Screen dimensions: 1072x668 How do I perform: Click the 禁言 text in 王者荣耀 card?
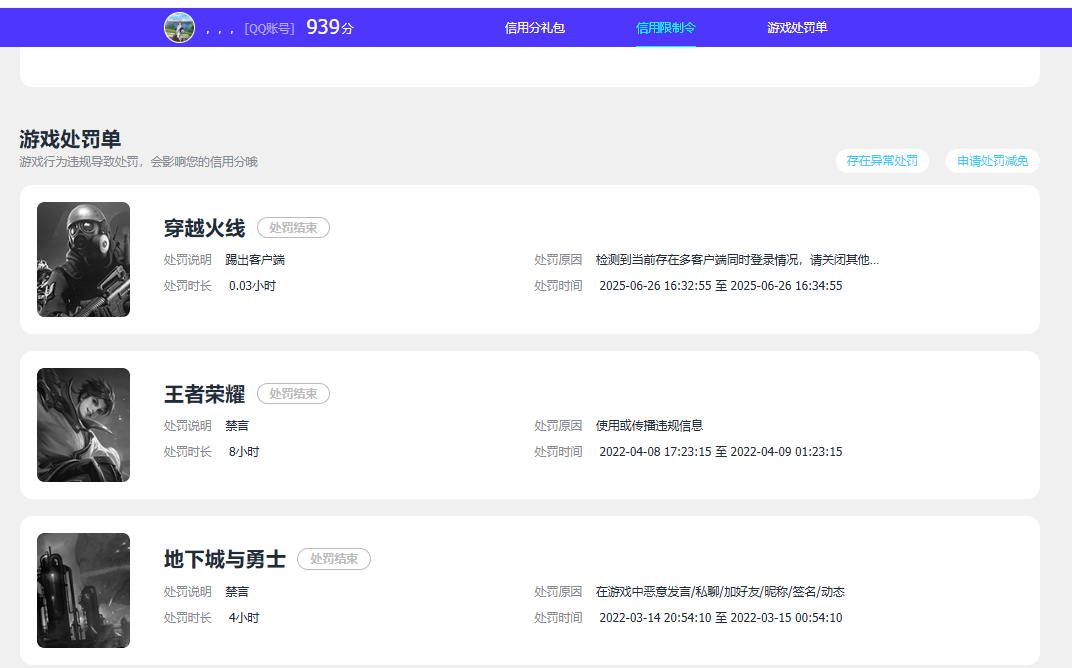coord(237,426)
